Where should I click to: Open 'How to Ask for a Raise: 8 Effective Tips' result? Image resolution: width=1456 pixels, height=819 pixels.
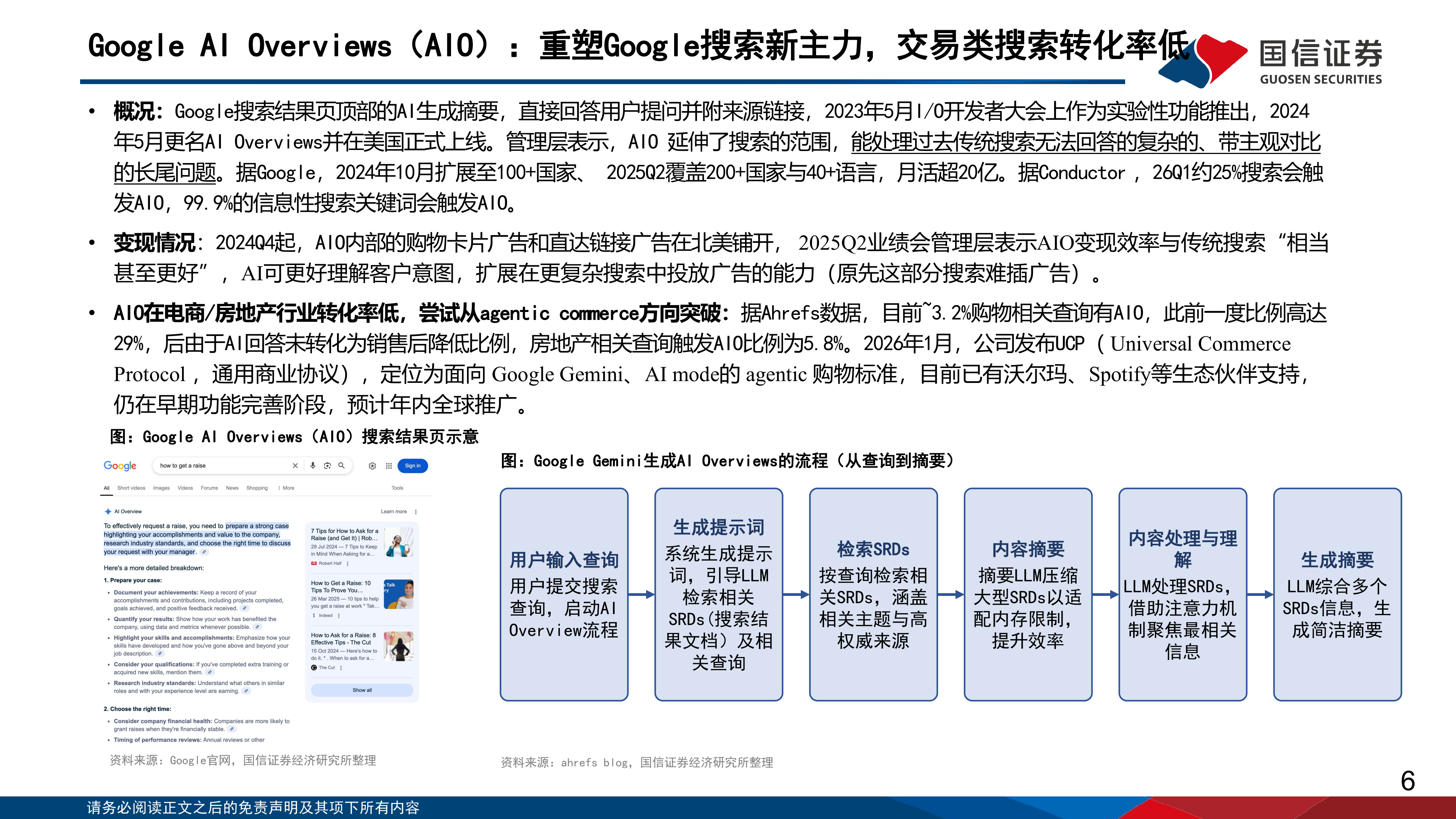click(343, 639)
